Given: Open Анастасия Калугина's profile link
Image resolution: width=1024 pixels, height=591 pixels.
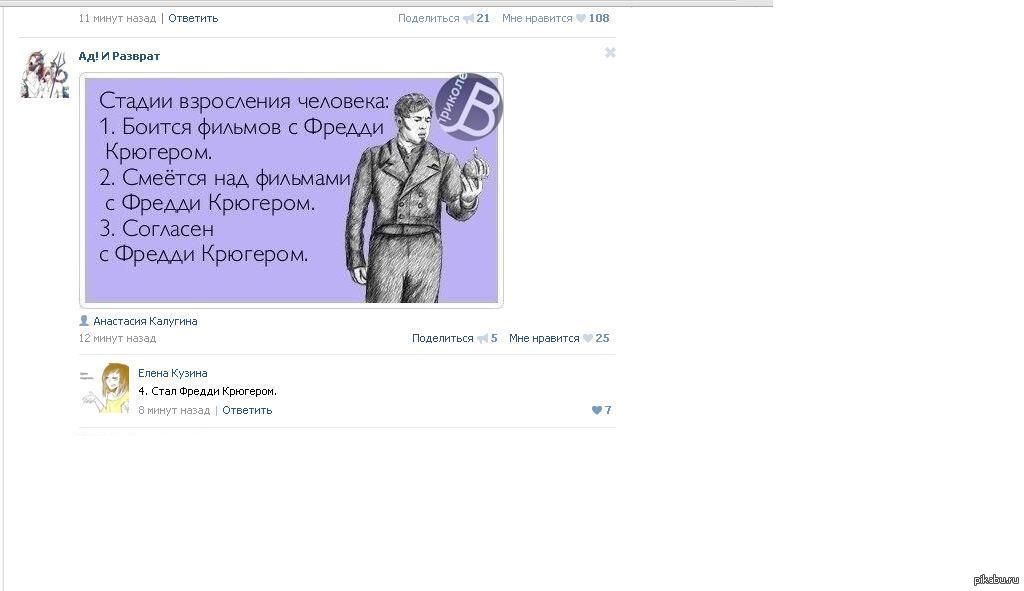Looking at the screenshot, I should 145,321.
